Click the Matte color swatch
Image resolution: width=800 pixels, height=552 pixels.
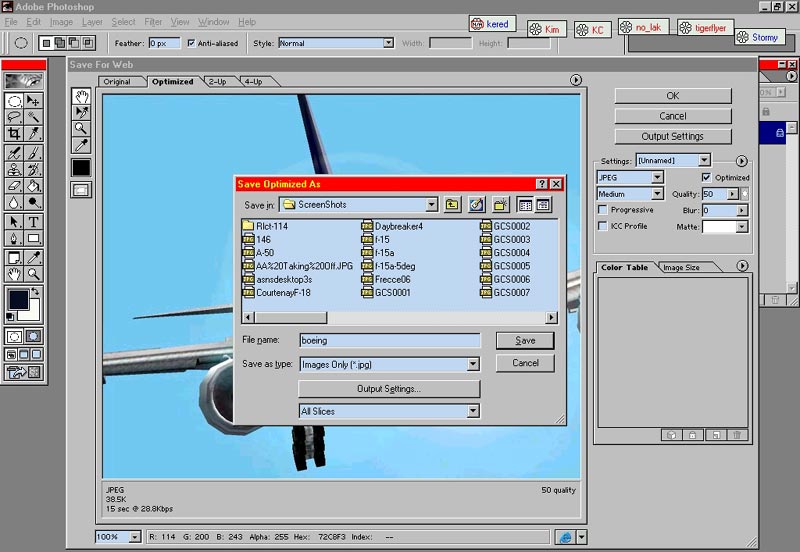click(718, 227)
